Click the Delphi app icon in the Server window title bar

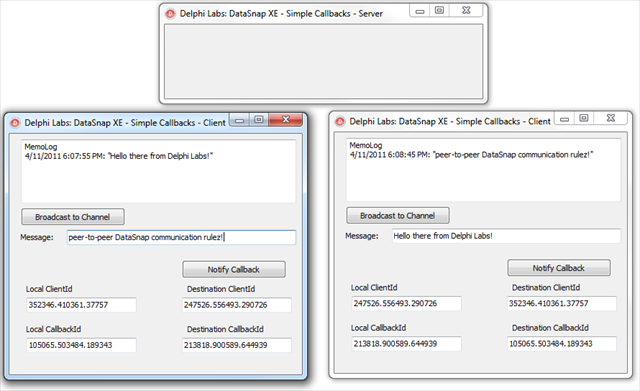click(x=170, y=14)
